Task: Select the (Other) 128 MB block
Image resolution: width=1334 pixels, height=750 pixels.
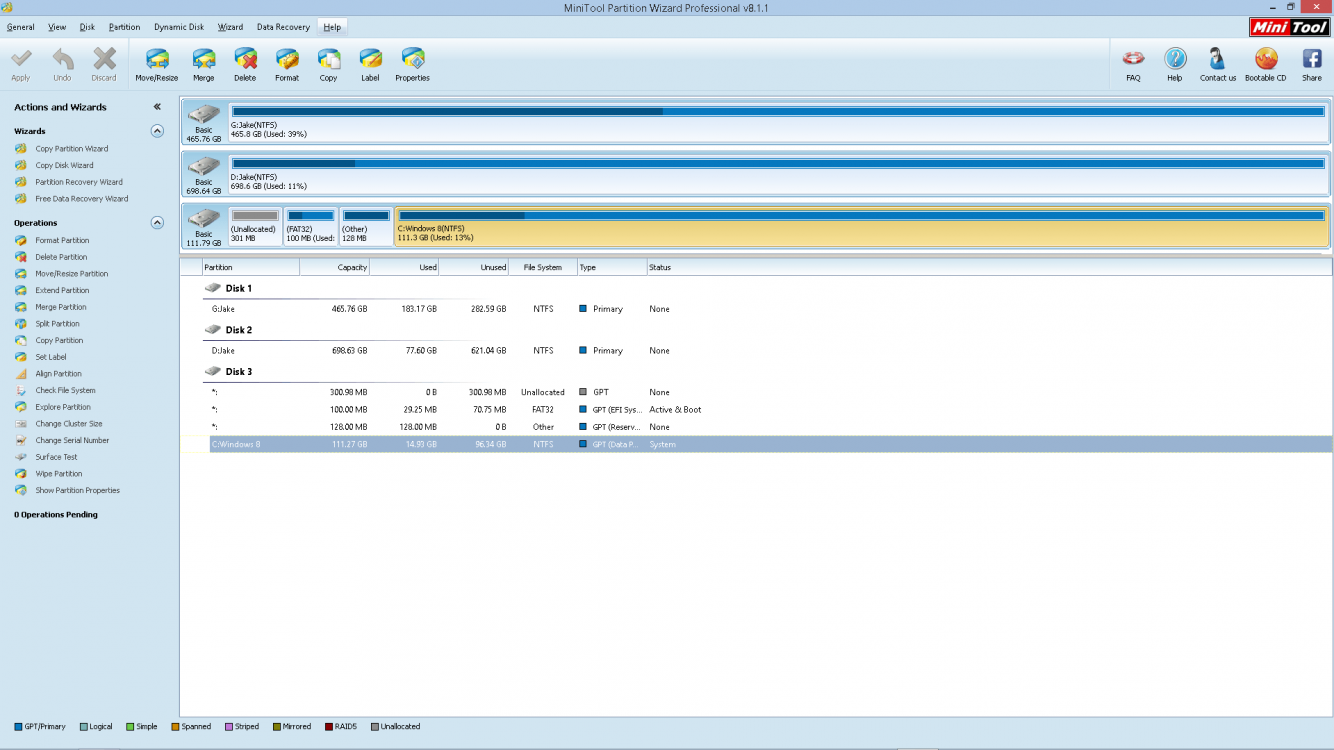Action: (x=366, y=226)
